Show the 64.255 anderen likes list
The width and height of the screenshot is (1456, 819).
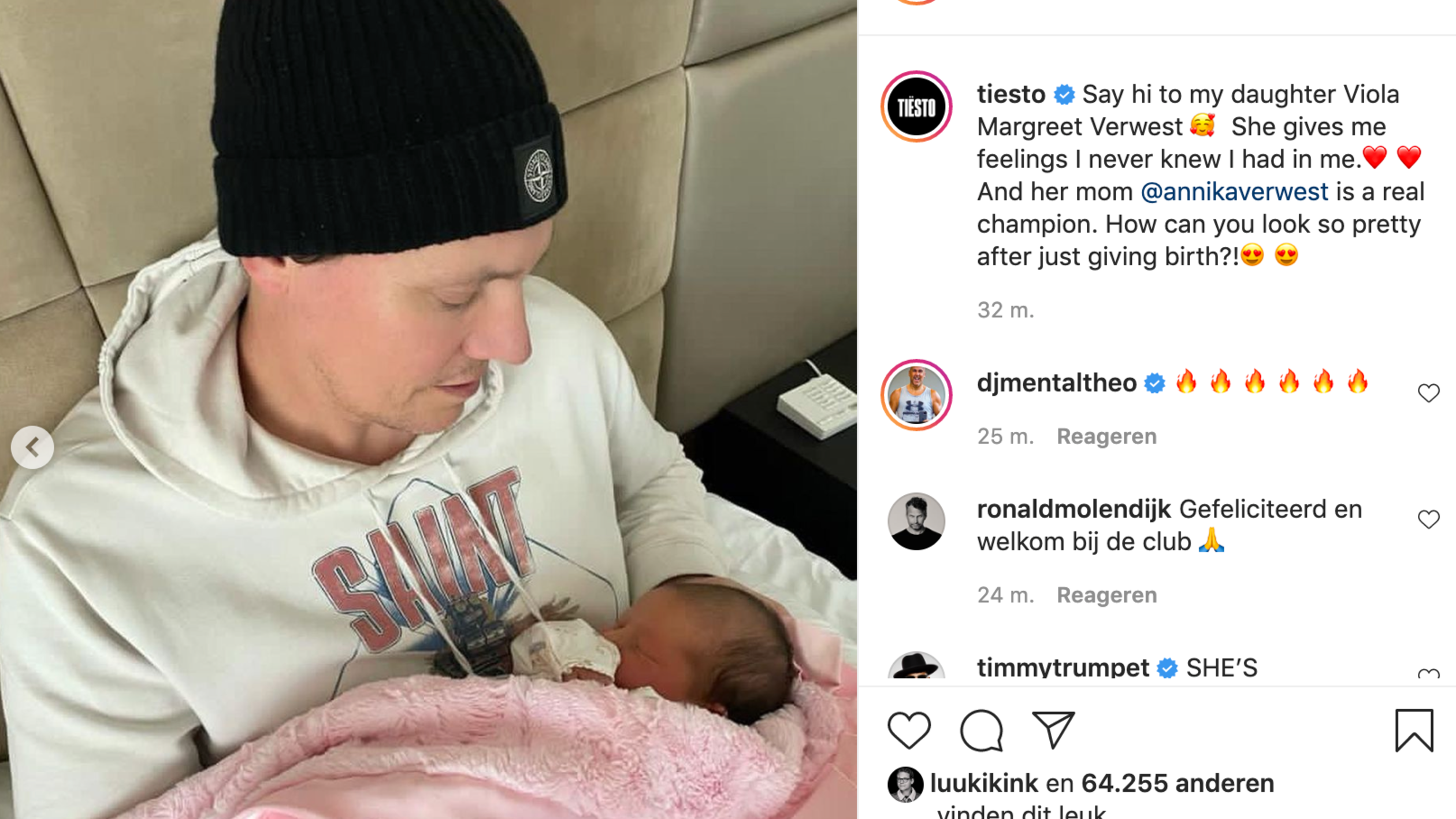click(x=1178, y=784)
